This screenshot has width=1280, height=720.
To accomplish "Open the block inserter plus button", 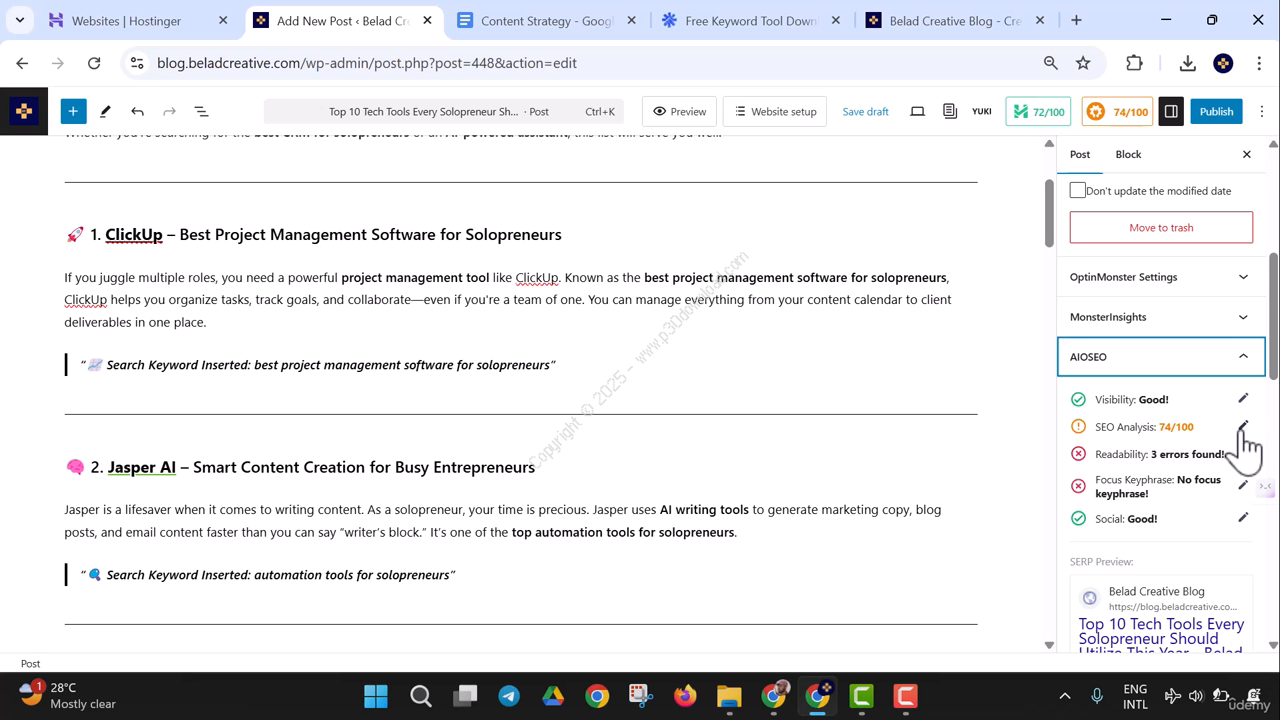I will 73,111.
